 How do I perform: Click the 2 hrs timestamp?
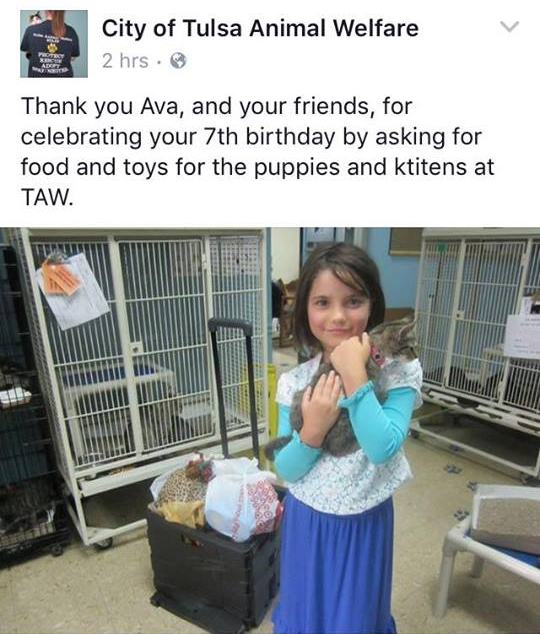point(125,61)
